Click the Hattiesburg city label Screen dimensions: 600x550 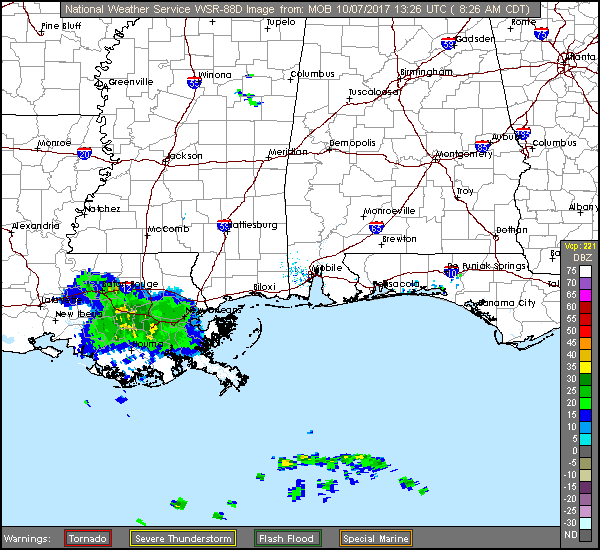tap(254, 225)
